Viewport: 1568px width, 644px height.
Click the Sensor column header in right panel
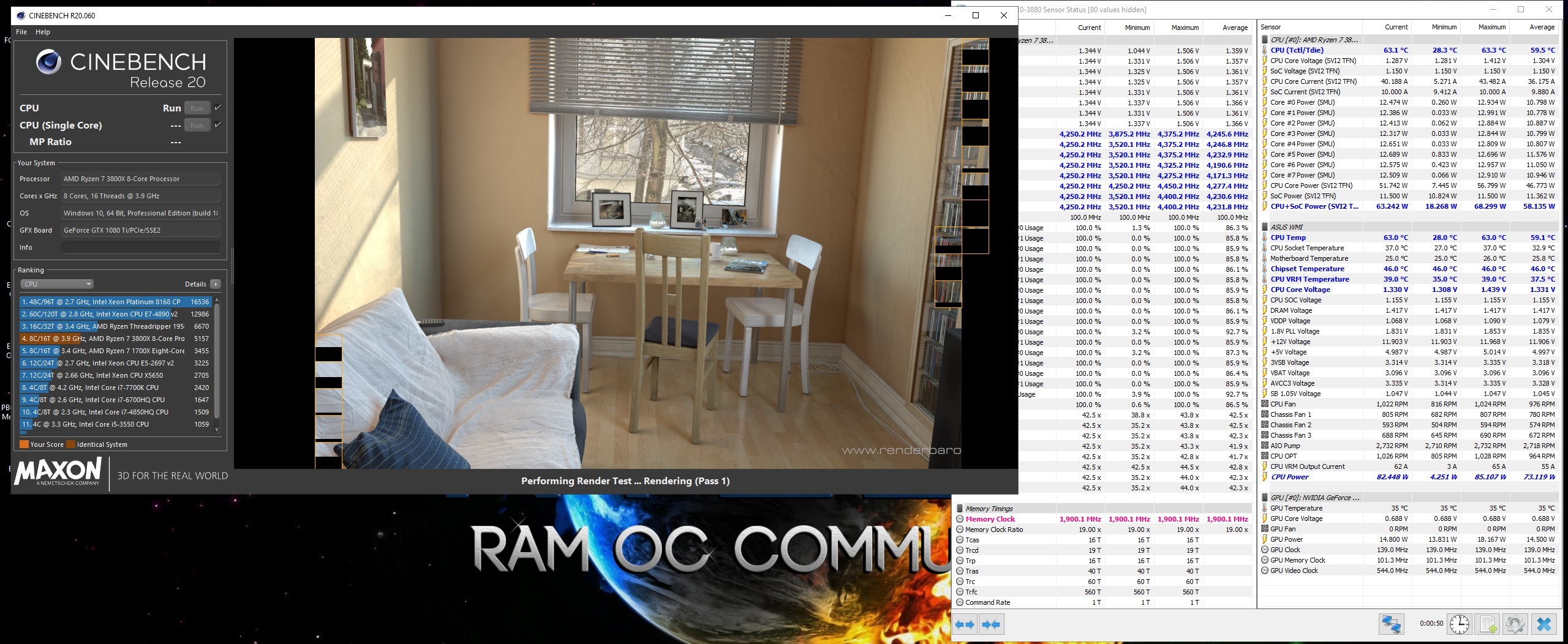tap(1310, 27)
